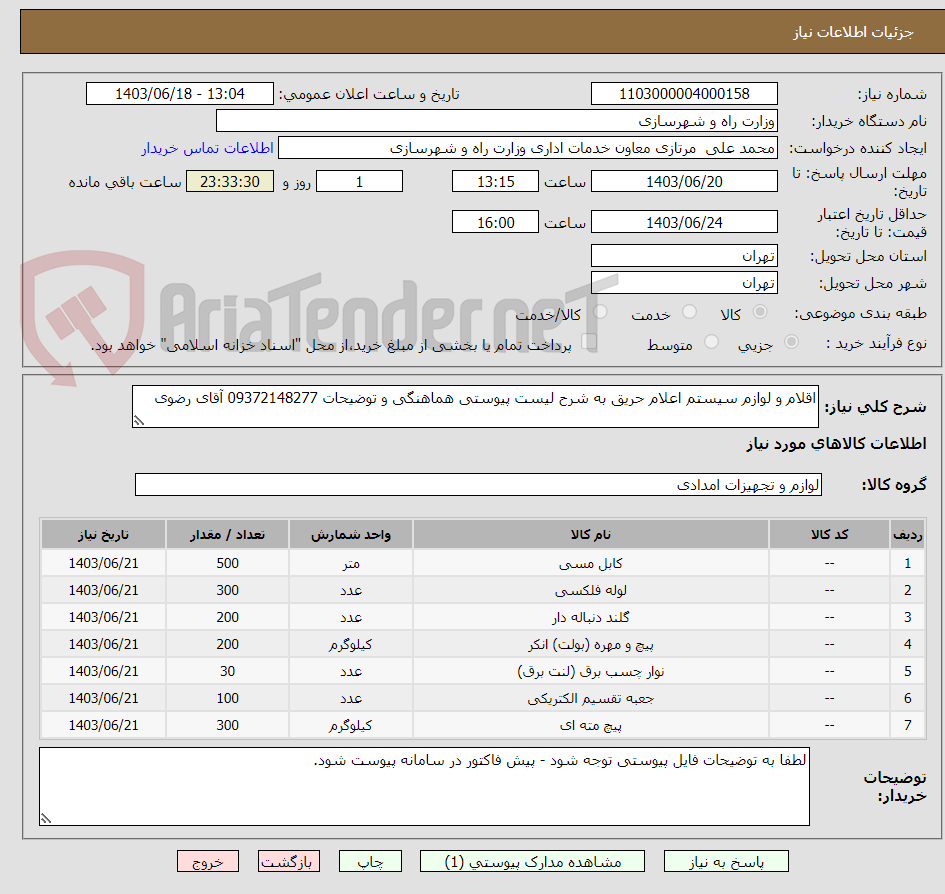Open اطلاعات تماس خریدار link
This screenshot has height=894, width=945.
coord(207,148)
